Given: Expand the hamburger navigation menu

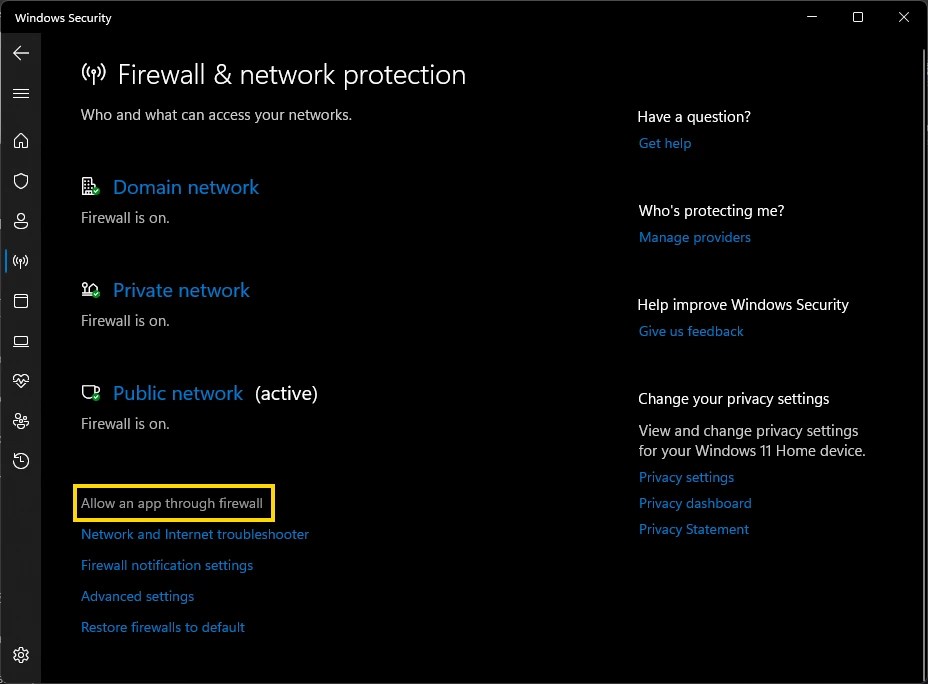Looking at the screenshot, I should pos(21,93).
